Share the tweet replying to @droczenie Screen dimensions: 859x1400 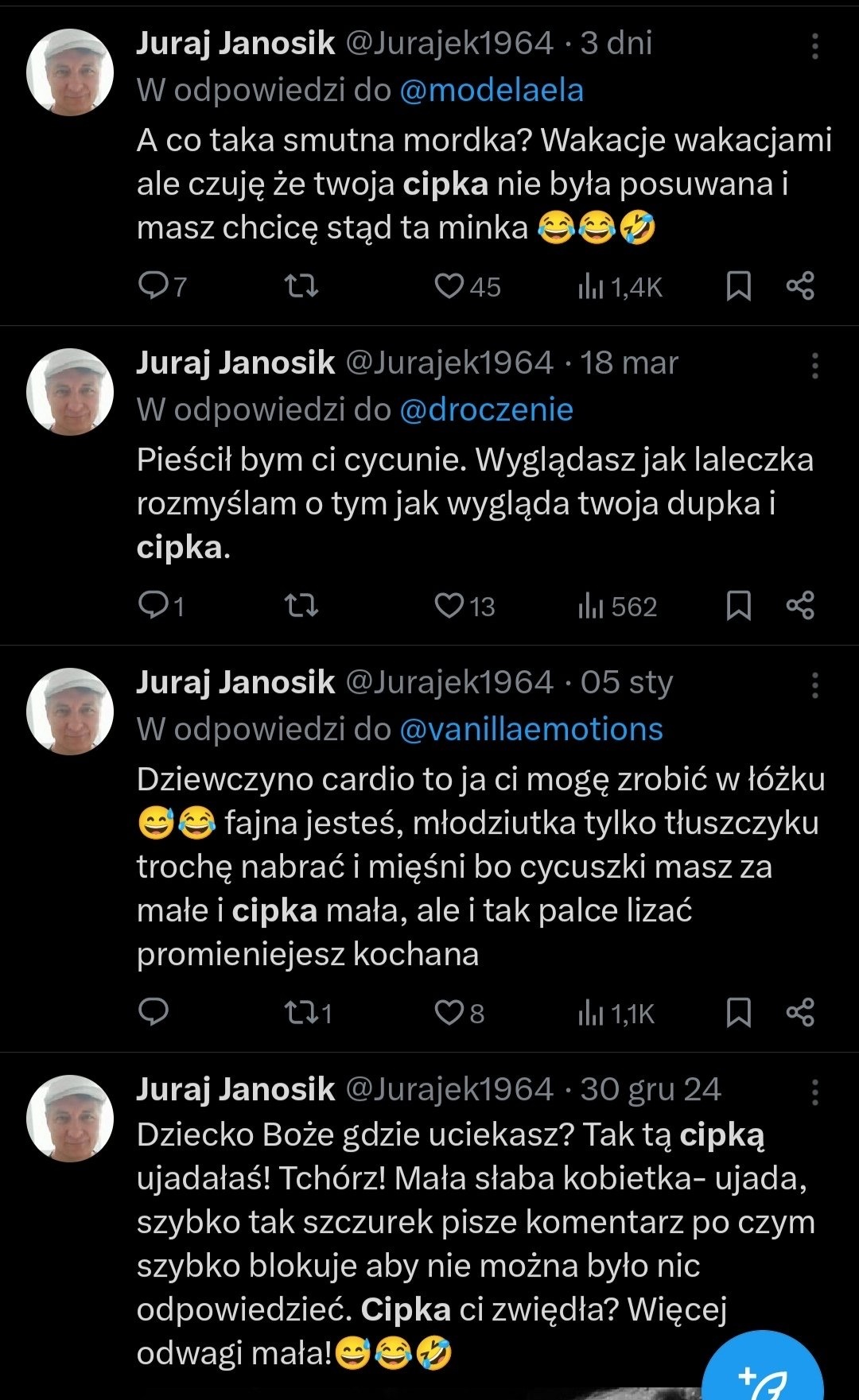tap(800, 607)
